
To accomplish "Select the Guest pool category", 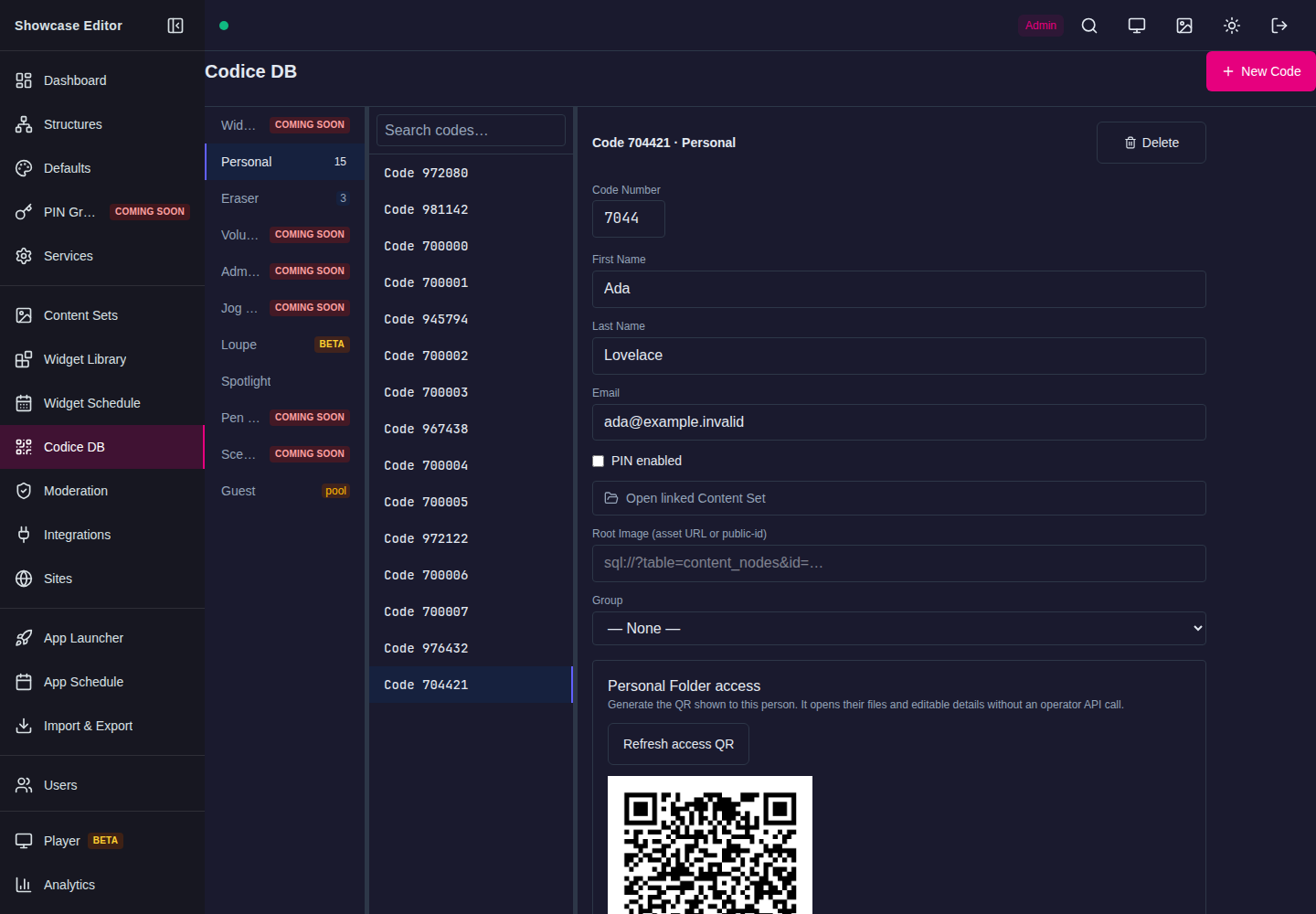I will pyautogui.click(x=285, y=491).
